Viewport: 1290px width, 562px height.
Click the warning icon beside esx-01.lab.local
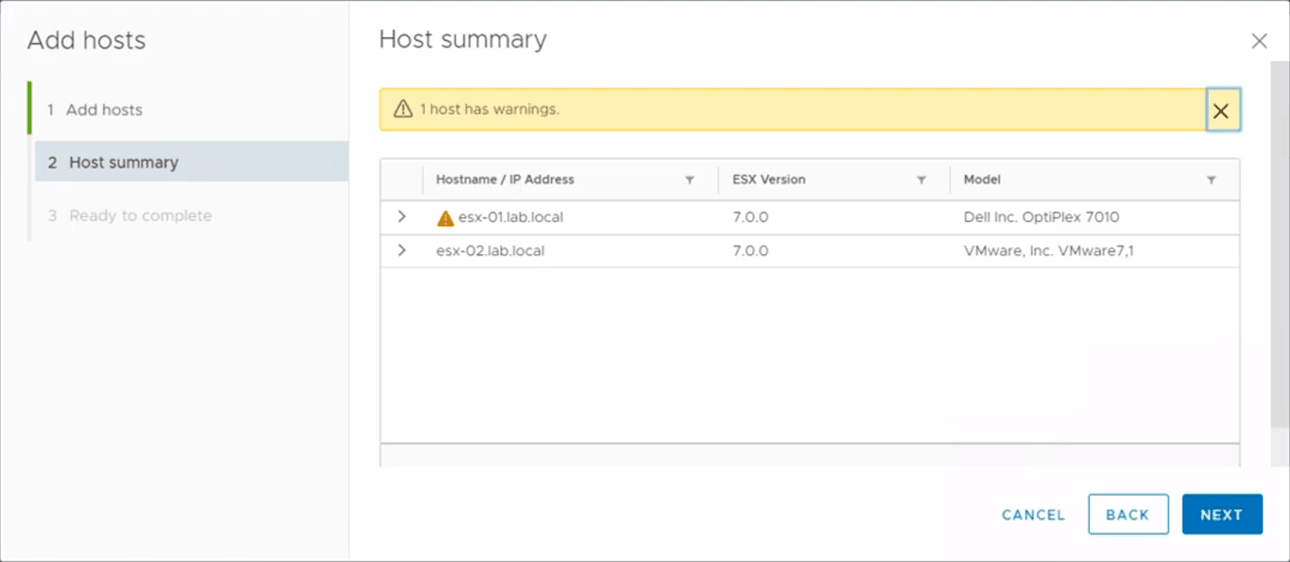445,218
